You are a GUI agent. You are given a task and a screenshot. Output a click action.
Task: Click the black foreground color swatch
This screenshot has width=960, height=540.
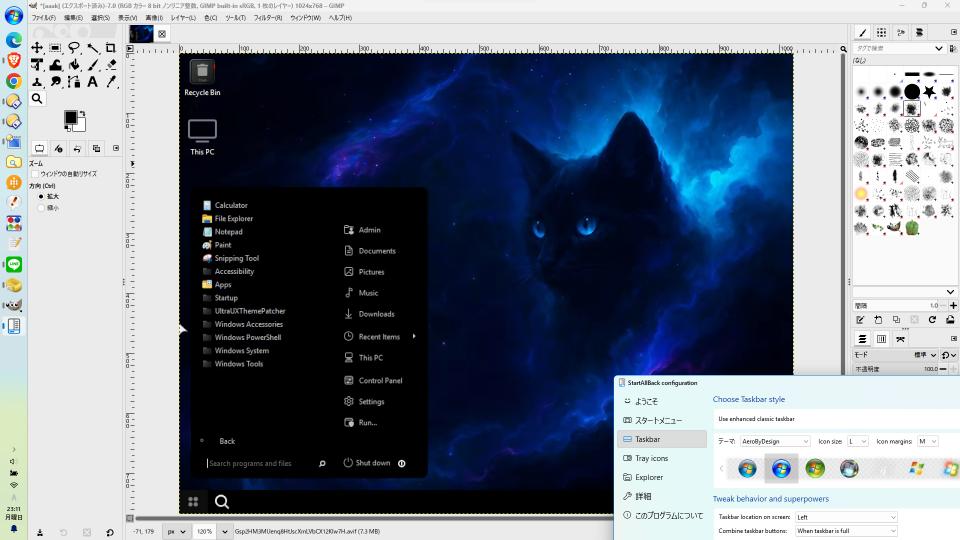pyautogui.click(x=70, y=117)
